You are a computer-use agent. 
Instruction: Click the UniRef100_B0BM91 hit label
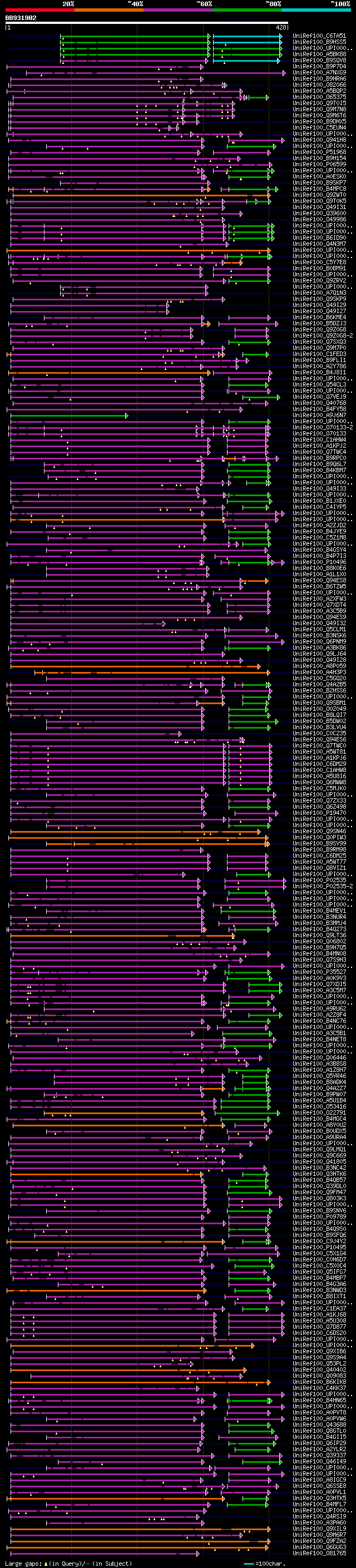point(319,269)
